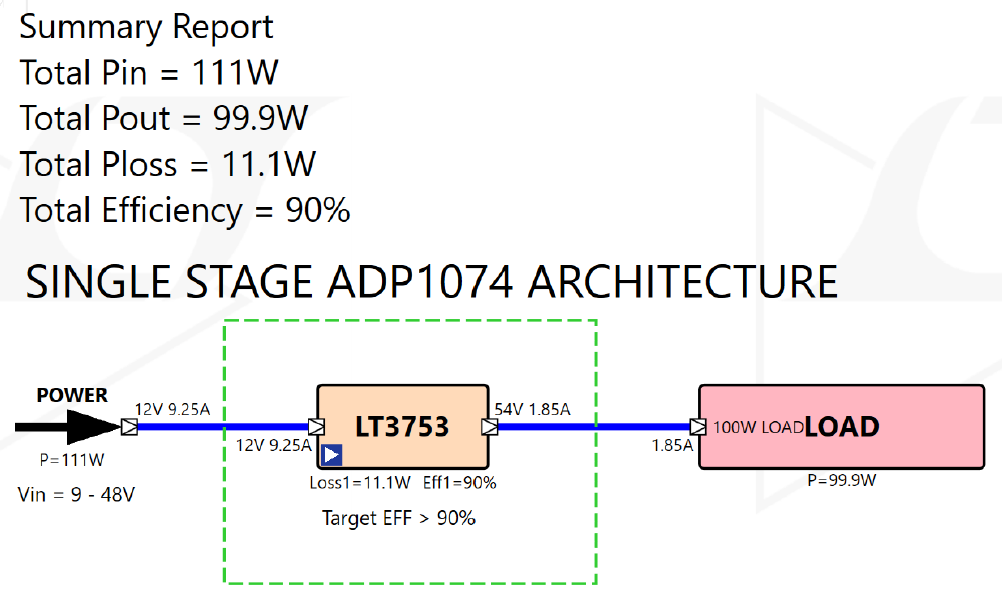Click the POWER label text
The image size is (1002, 607).
coord(72,396)
